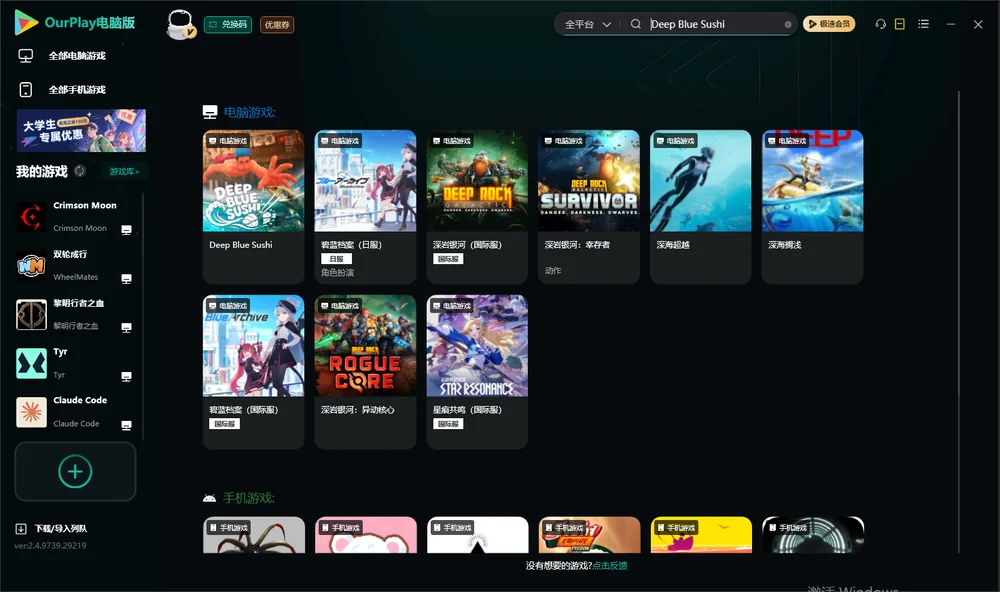Select the Deep Blue Sushi game card
This screenshot has height=592, width=1000.
pos(253,207)
